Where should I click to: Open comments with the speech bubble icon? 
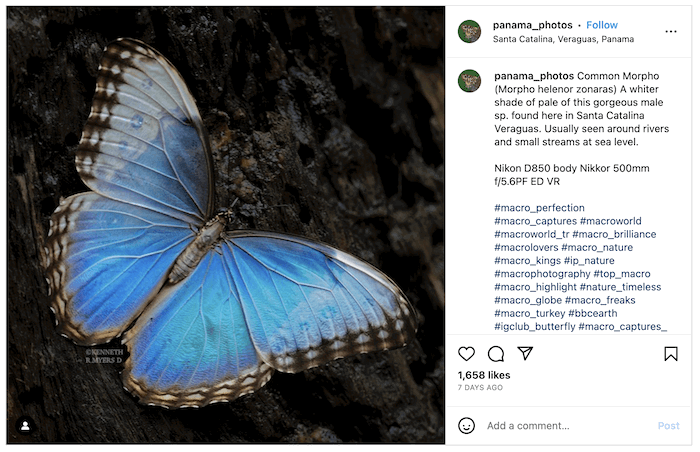(x=496, y=354)
